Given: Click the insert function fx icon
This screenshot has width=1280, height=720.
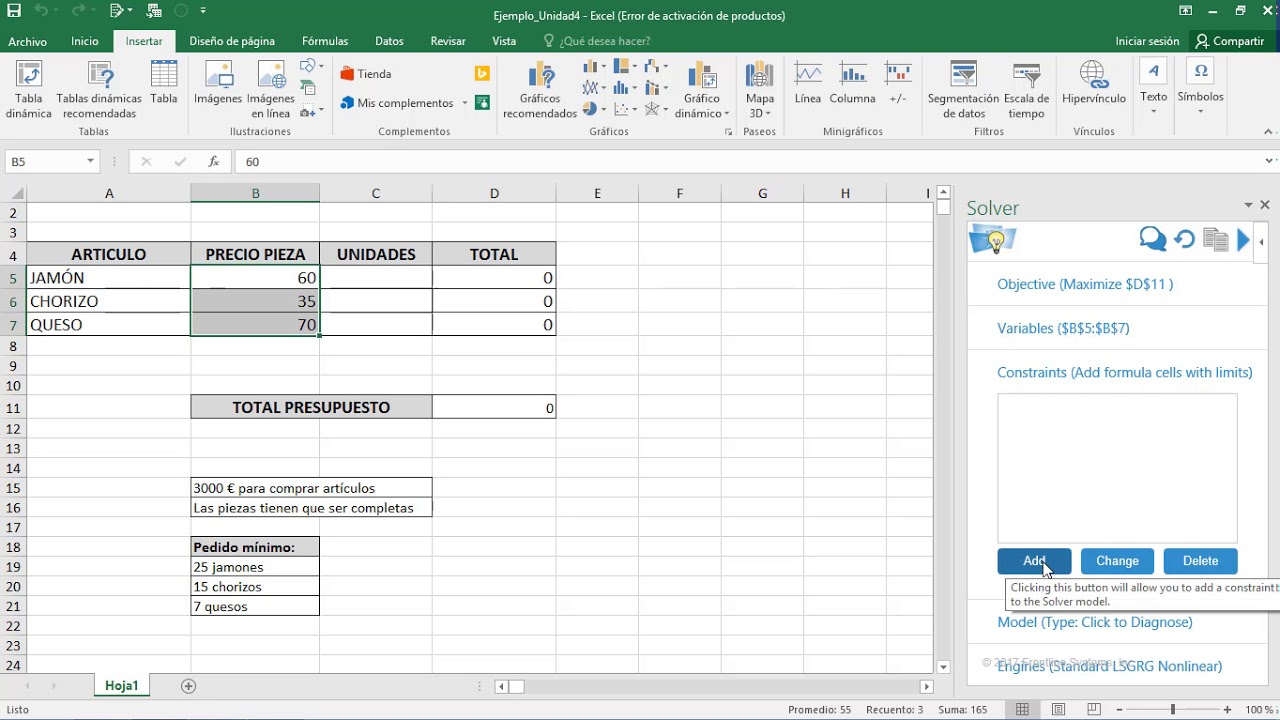Looking at the screenshot, I should click(x=213, y=161).
